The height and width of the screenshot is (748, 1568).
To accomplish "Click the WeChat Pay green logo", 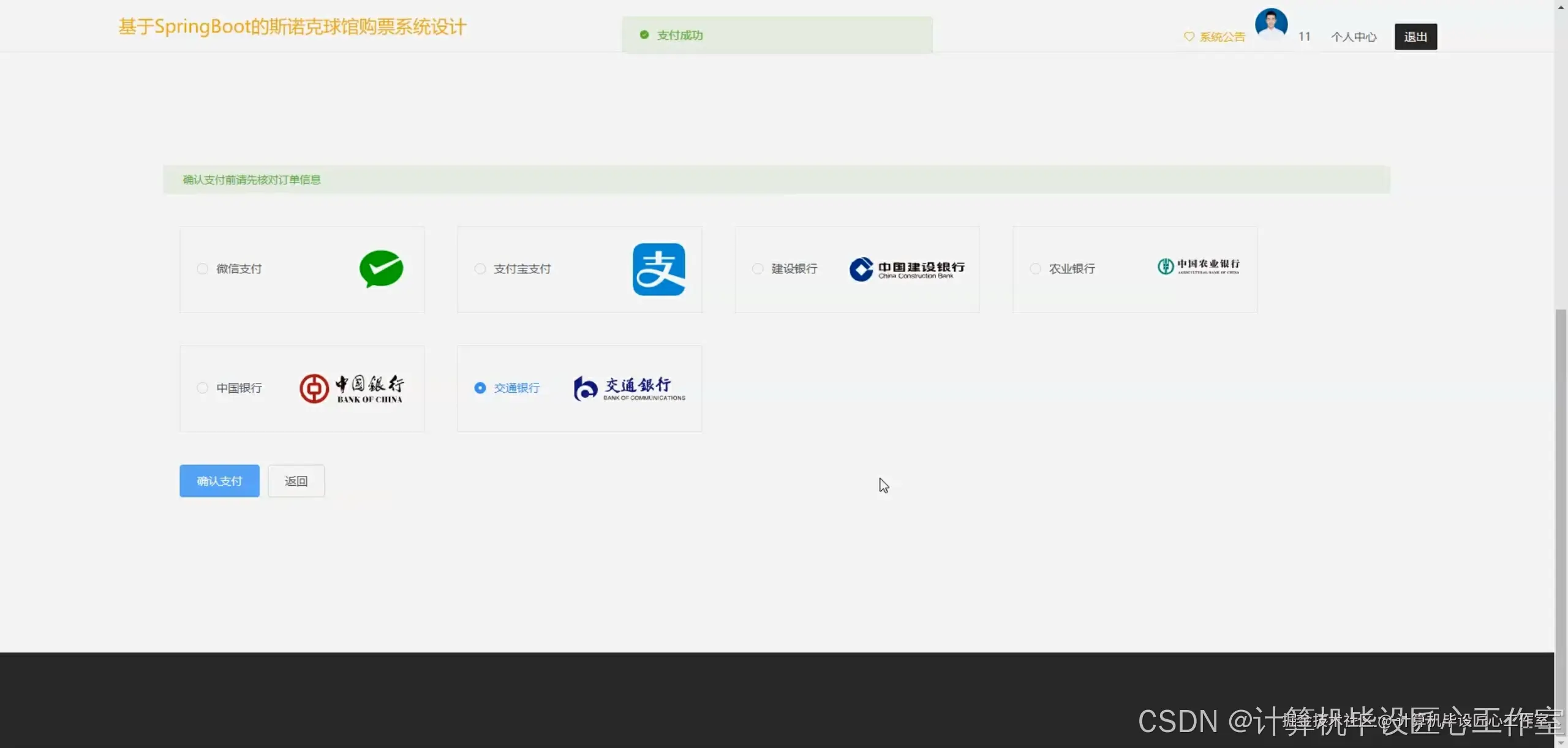I will point(381,269).
